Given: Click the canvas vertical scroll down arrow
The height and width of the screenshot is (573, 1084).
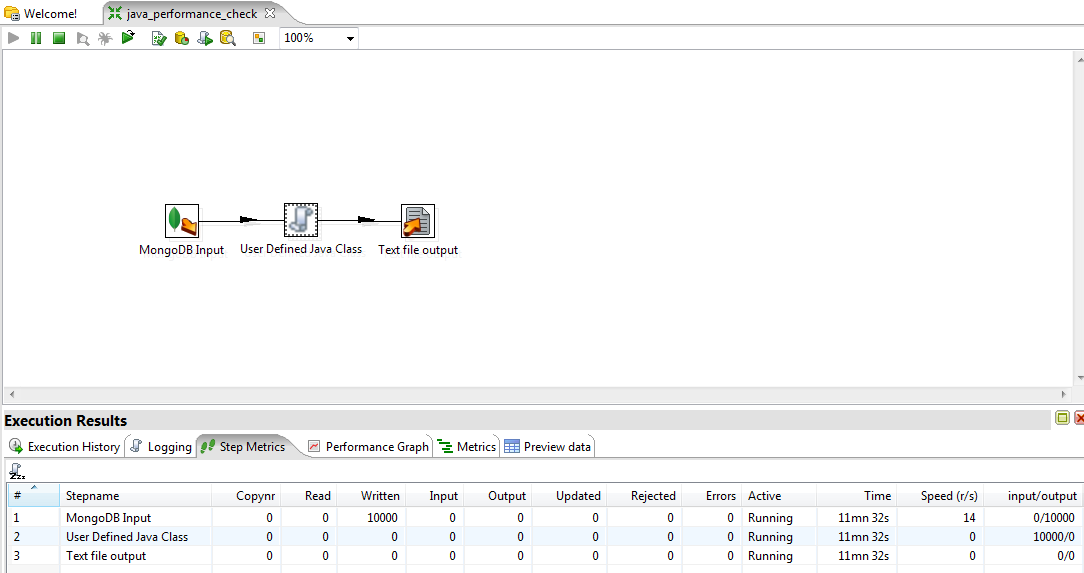Looking at the screenshot, I should tap(1080, 378).
